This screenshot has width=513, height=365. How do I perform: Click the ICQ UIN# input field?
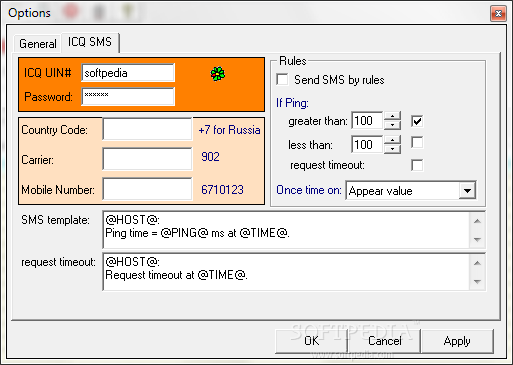coord(128,73)
